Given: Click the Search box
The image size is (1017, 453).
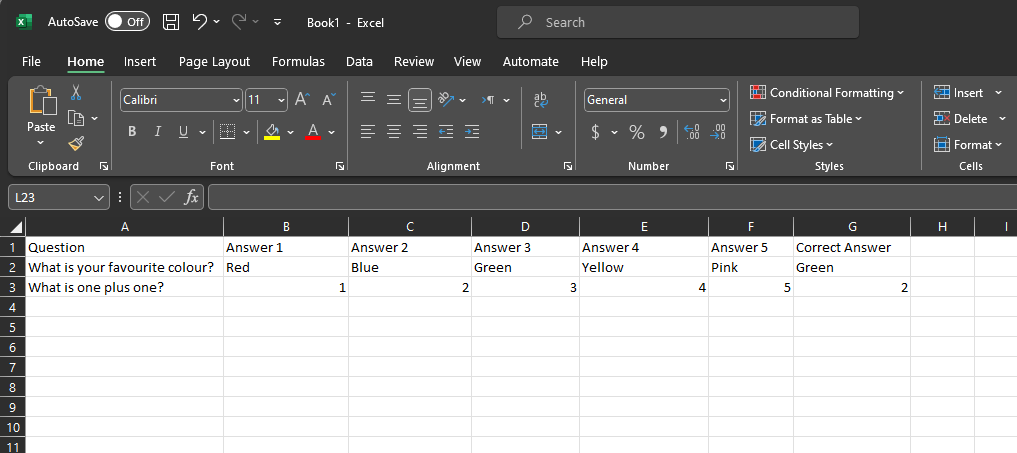Looking at the screenshot, I should tap(678, 23).
